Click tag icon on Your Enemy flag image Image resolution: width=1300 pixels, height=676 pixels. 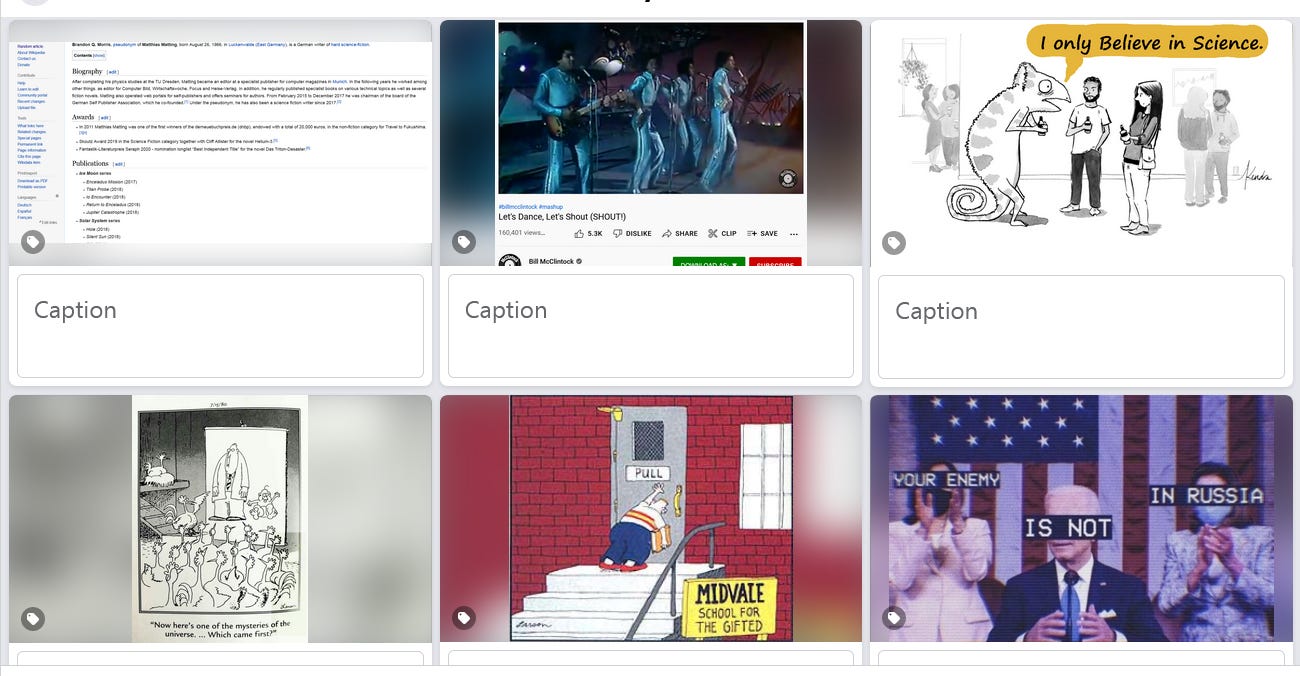[x=894, y=619]
